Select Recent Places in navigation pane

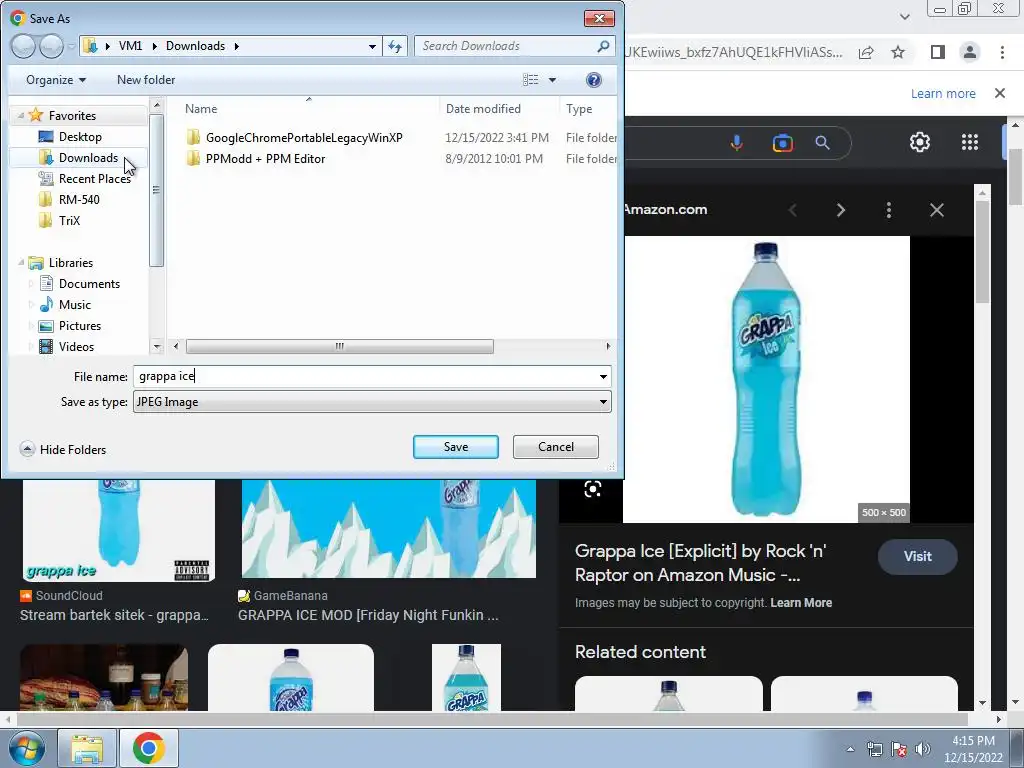[94, 178]
